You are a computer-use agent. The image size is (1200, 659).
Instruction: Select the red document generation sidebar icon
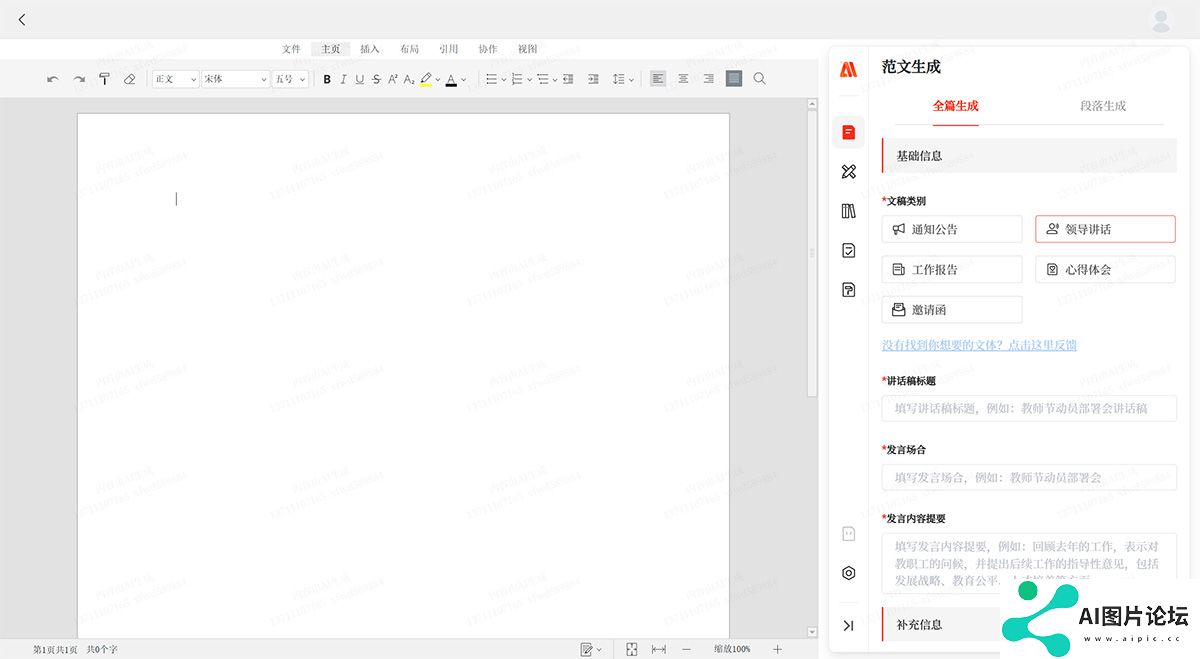click(848, 132)
